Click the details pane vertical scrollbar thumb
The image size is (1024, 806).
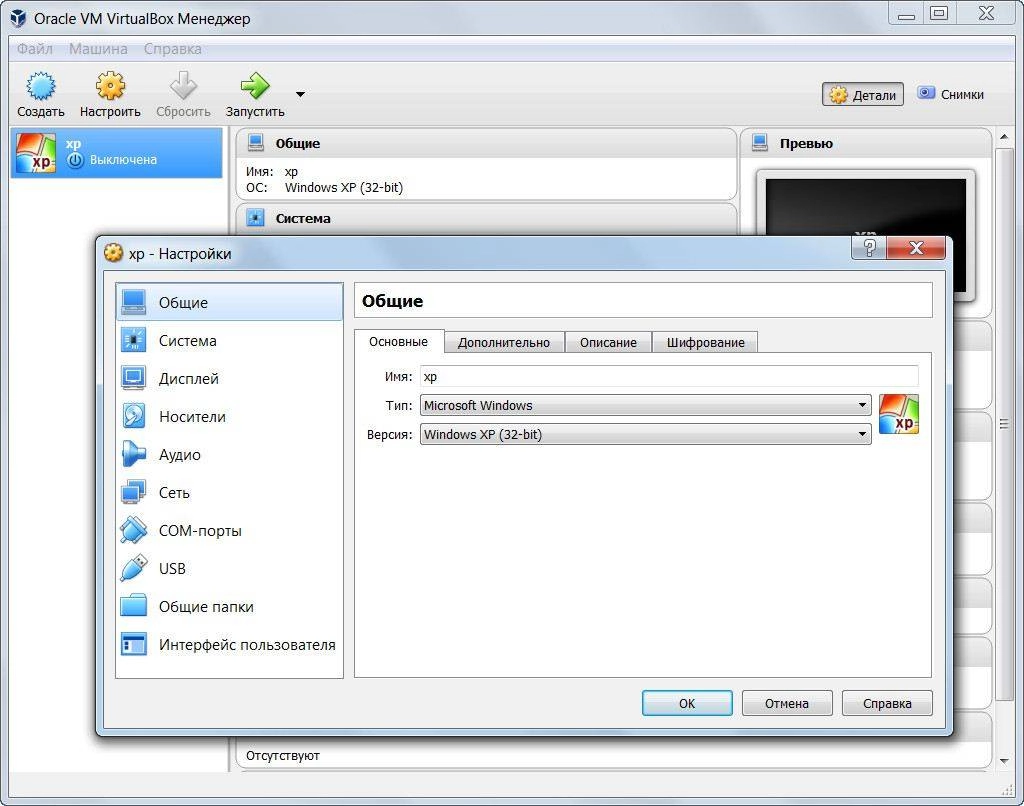(x=1004, y=425)
